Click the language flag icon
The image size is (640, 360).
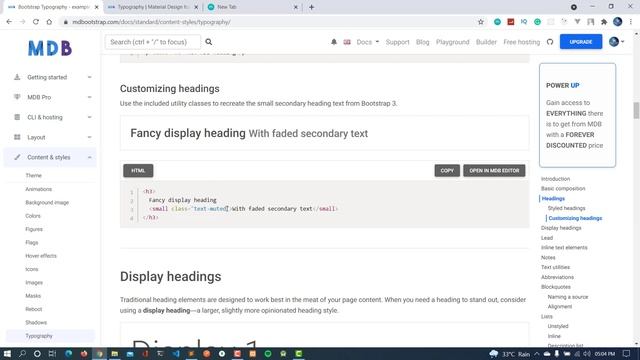[347, 42]
